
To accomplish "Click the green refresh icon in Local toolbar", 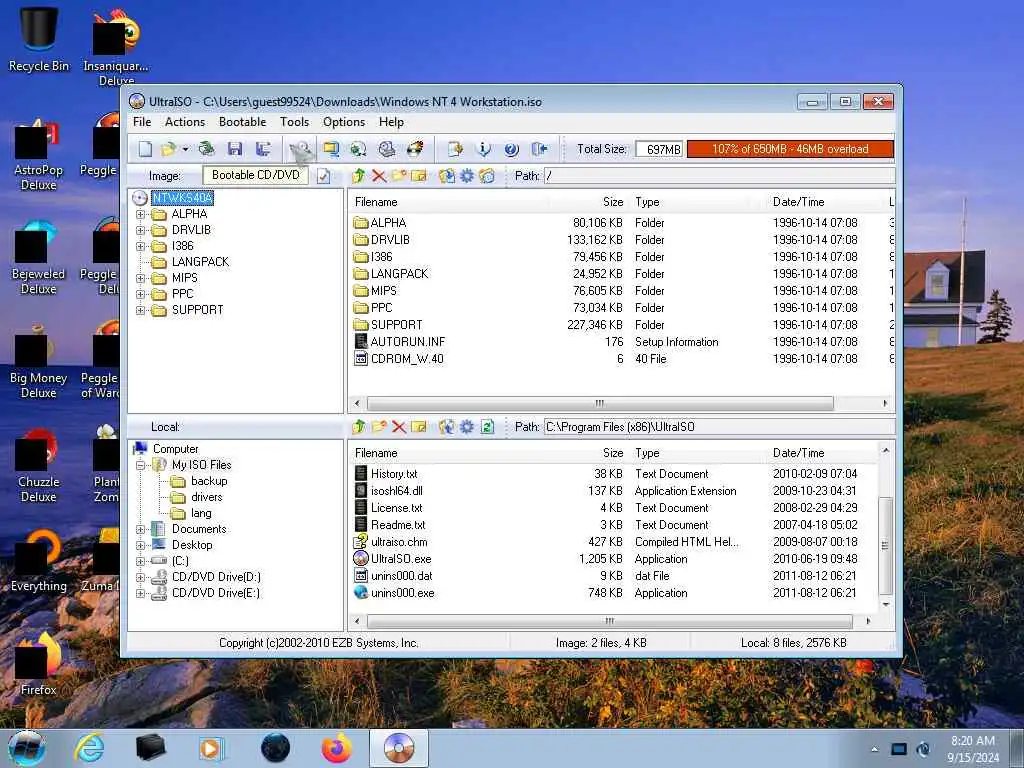I will [x=487, y=426].
